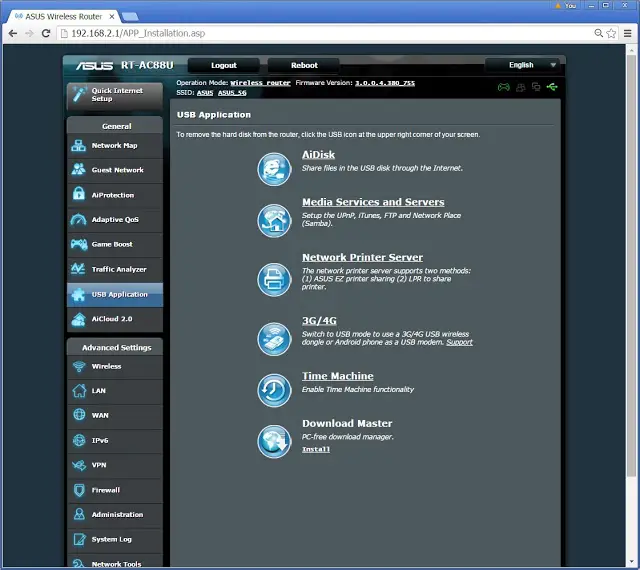
Task: Select AiCloud 2.0 in the sidebar
Action: pos(115,319)
